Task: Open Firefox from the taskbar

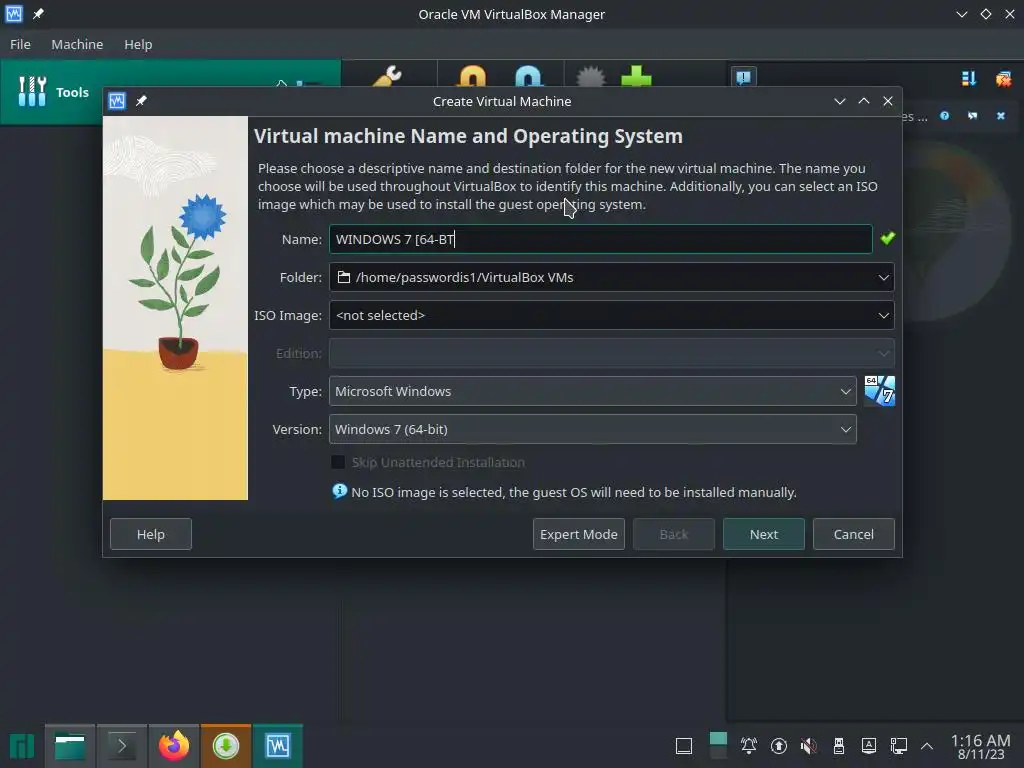Action: 174,746
